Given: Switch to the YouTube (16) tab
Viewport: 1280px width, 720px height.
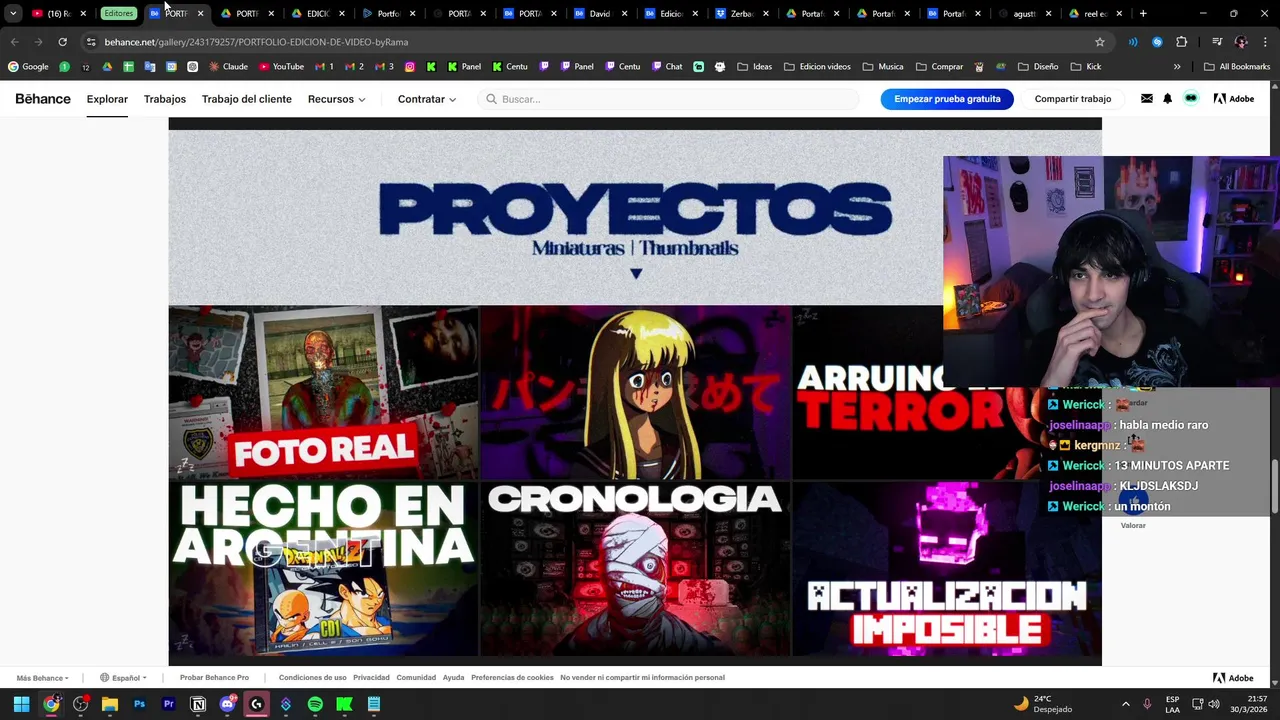Looking at the screenshot, I should coord(60,14).
